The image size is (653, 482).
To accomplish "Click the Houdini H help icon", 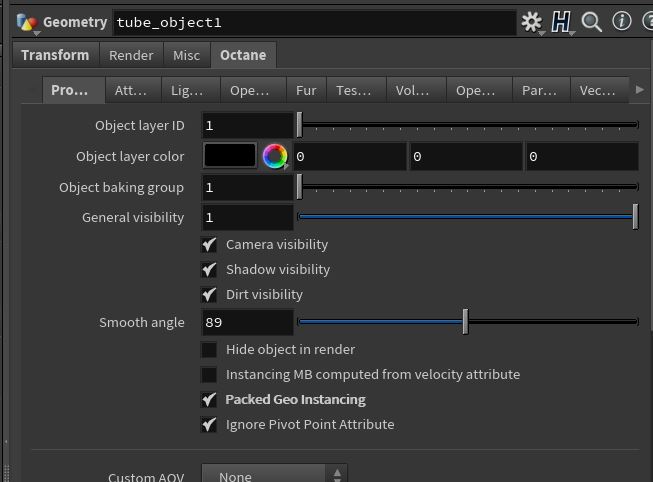I will [561, 22].
